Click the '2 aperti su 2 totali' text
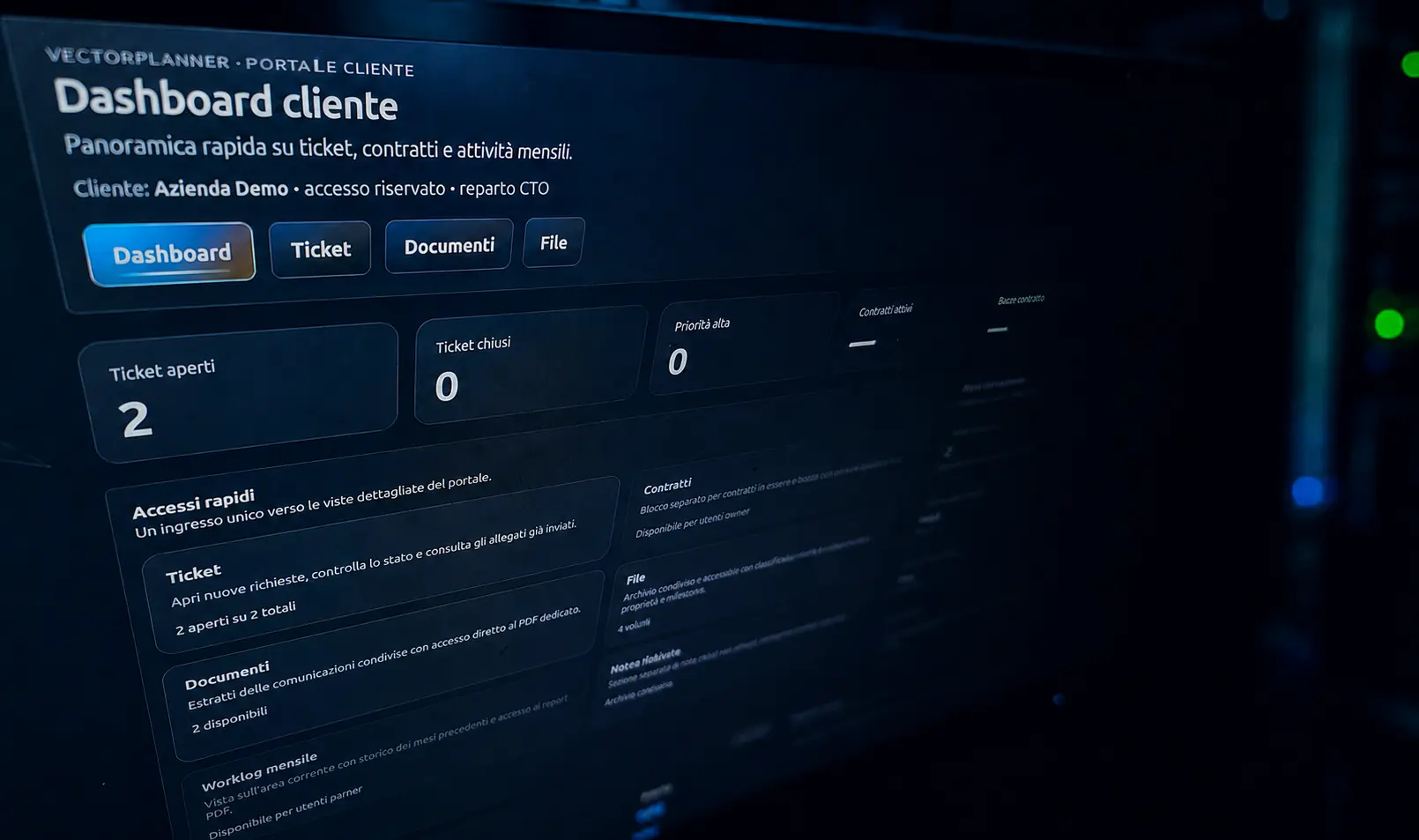The image size is (1419, 840). click(235, 618)
